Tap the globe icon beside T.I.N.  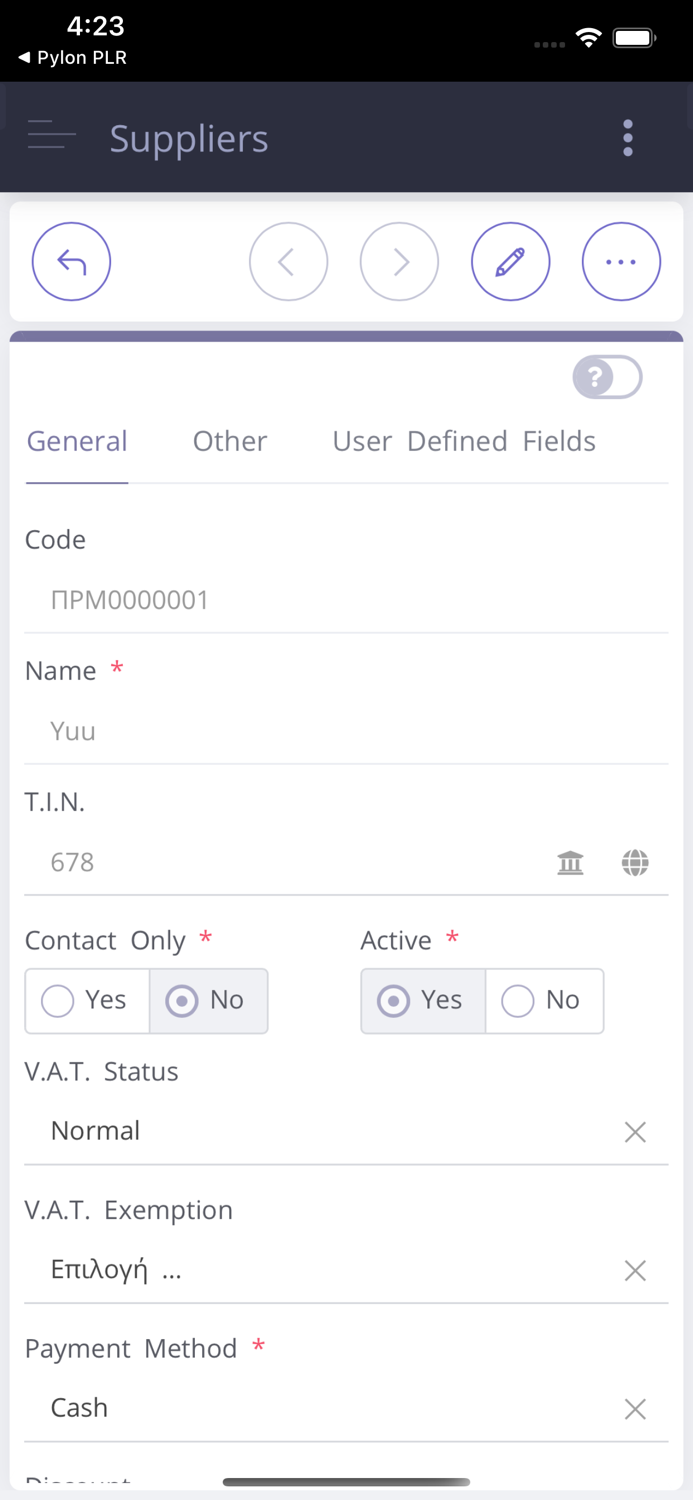click(x=635, y=862)
